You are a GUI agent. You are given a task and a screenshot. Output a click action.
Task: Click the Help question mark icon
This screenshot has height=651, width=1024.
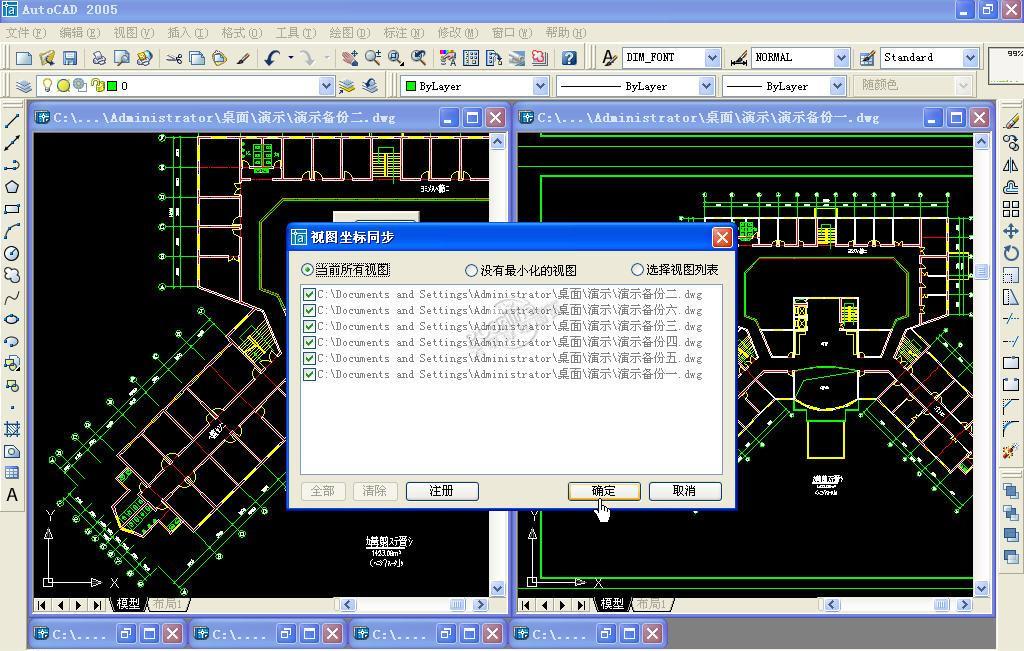tap(569, 58)
